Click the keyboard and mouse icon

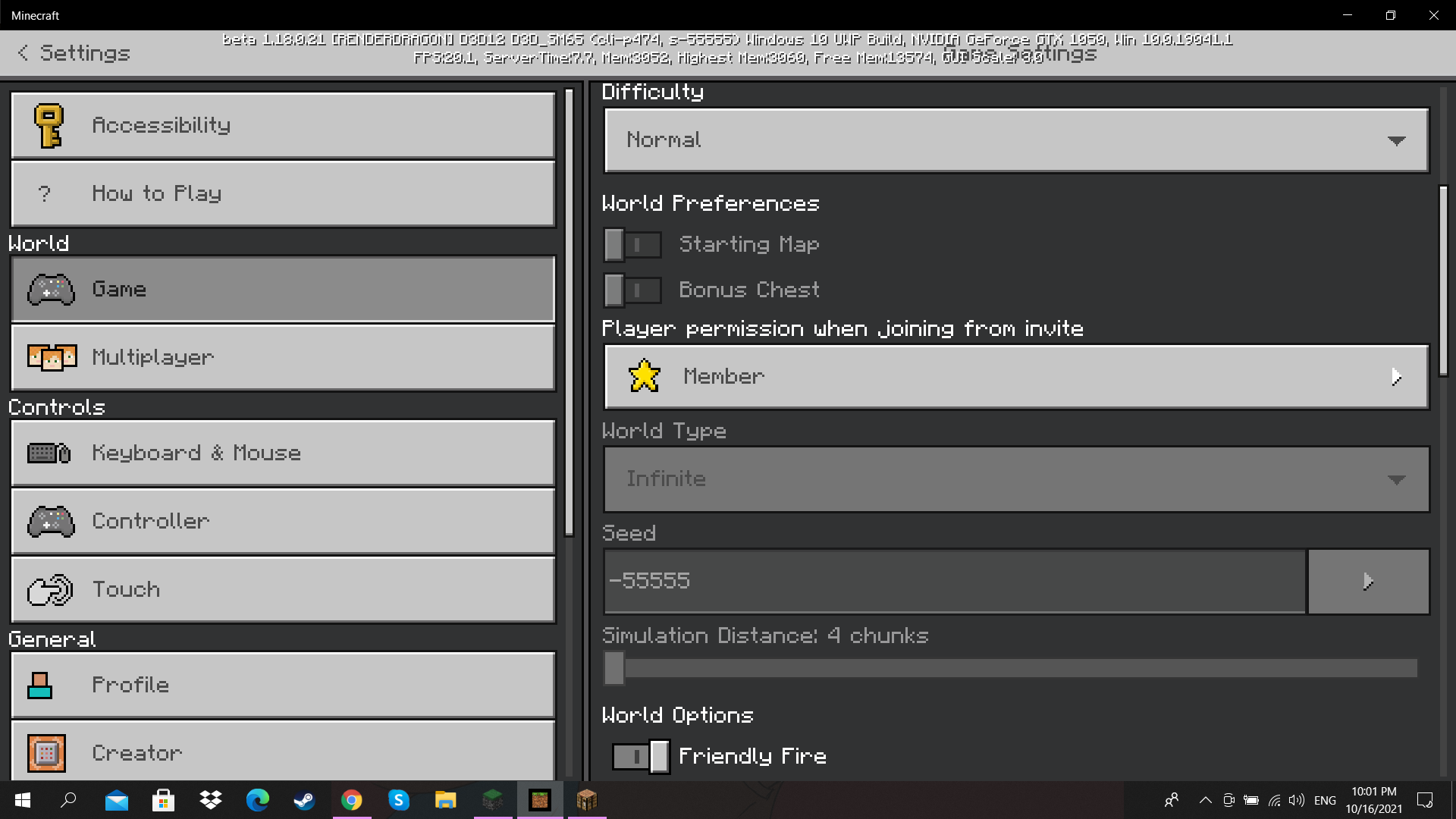click(49, 453)
